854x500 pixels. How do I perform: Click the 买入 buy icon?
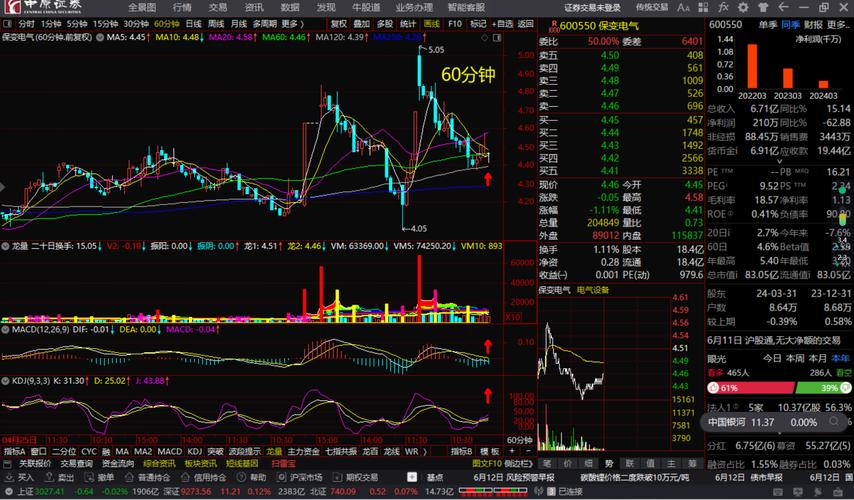tap(8, 477)
